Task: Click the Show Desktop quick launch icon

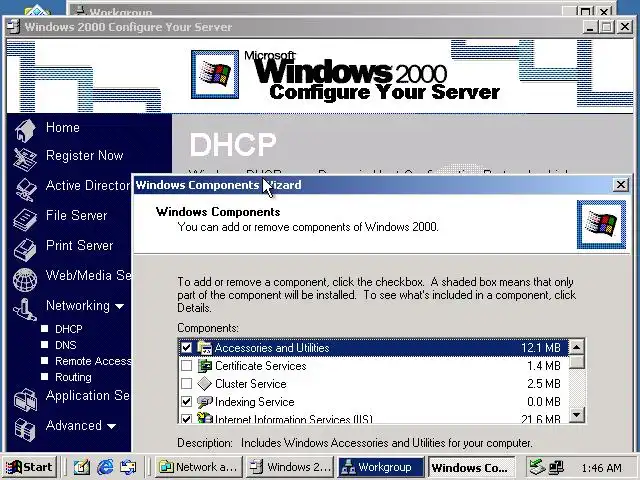Action: pos(82,467)
